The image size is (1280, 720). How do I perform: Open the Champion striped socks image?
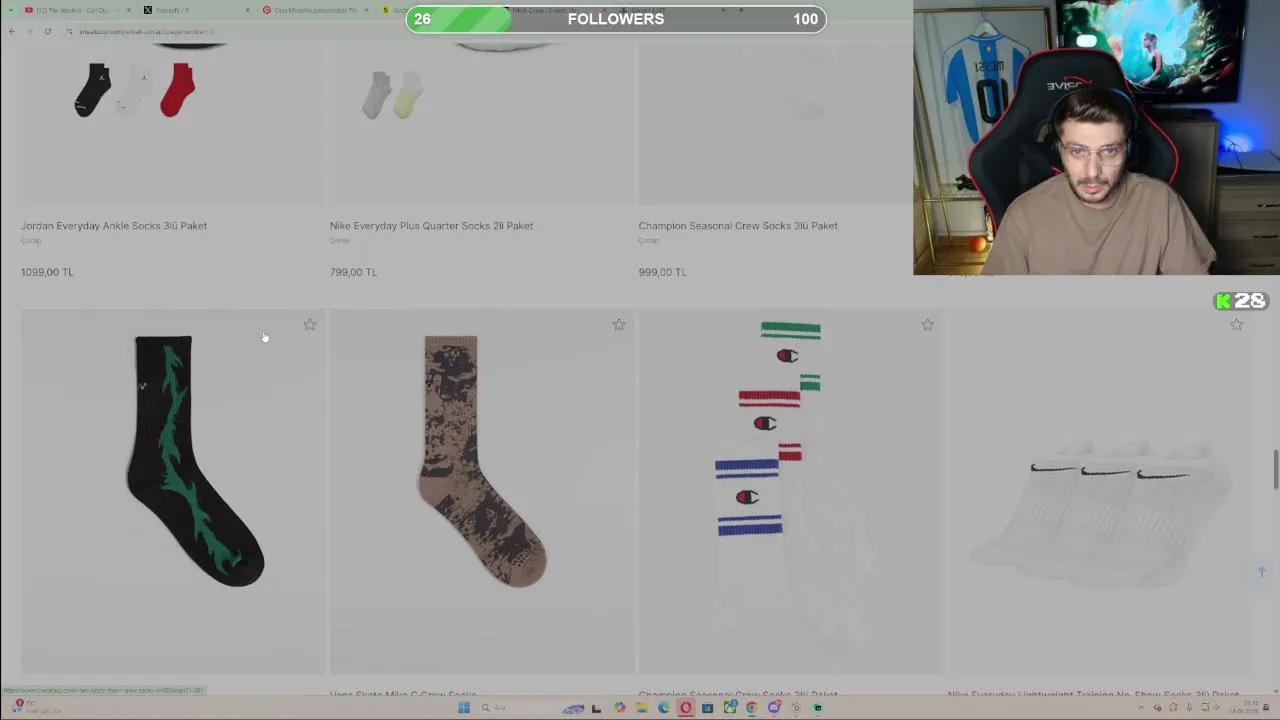(x=791, y=491)
